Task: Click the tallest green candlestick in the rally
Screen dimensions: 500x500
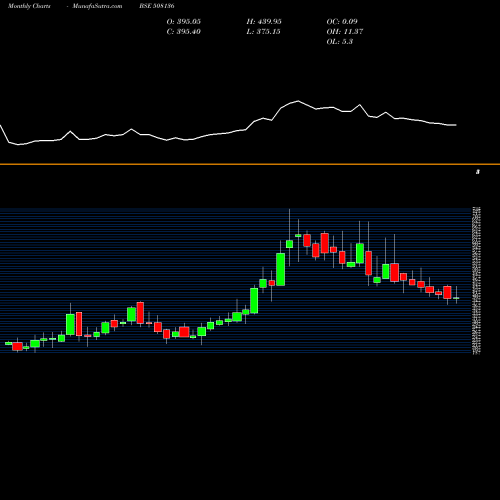Action: 281,269
